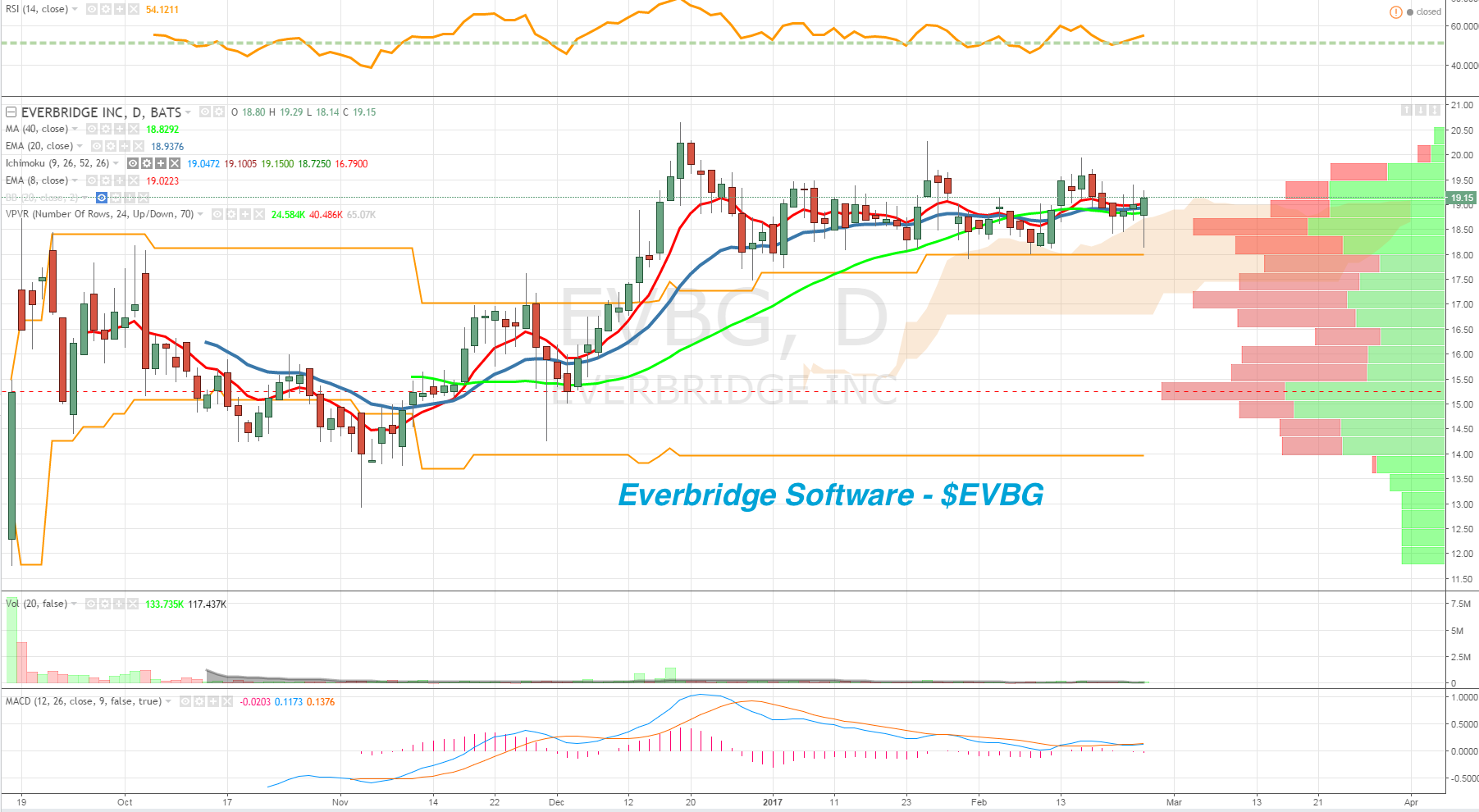Expand VPVR indicator dropdown
Image resolution: width=1479 pixels, height=812 pixels.
(x=201, y=214)
